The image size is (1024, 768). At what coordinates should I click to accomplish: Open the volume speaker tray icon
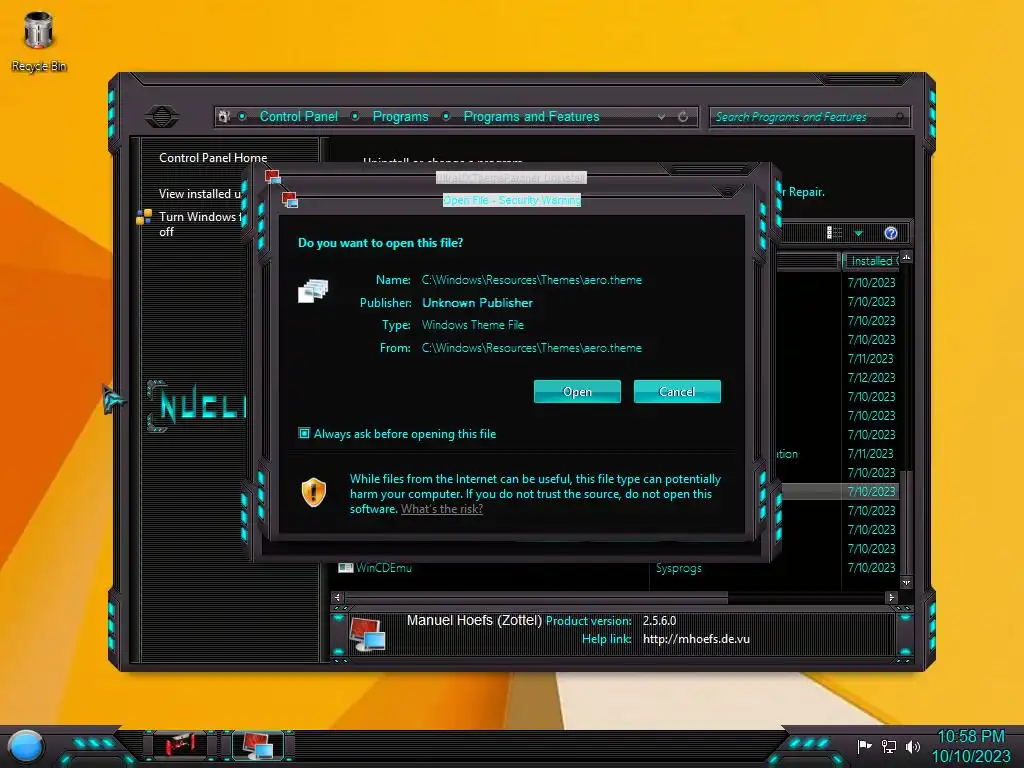[913, 746]
